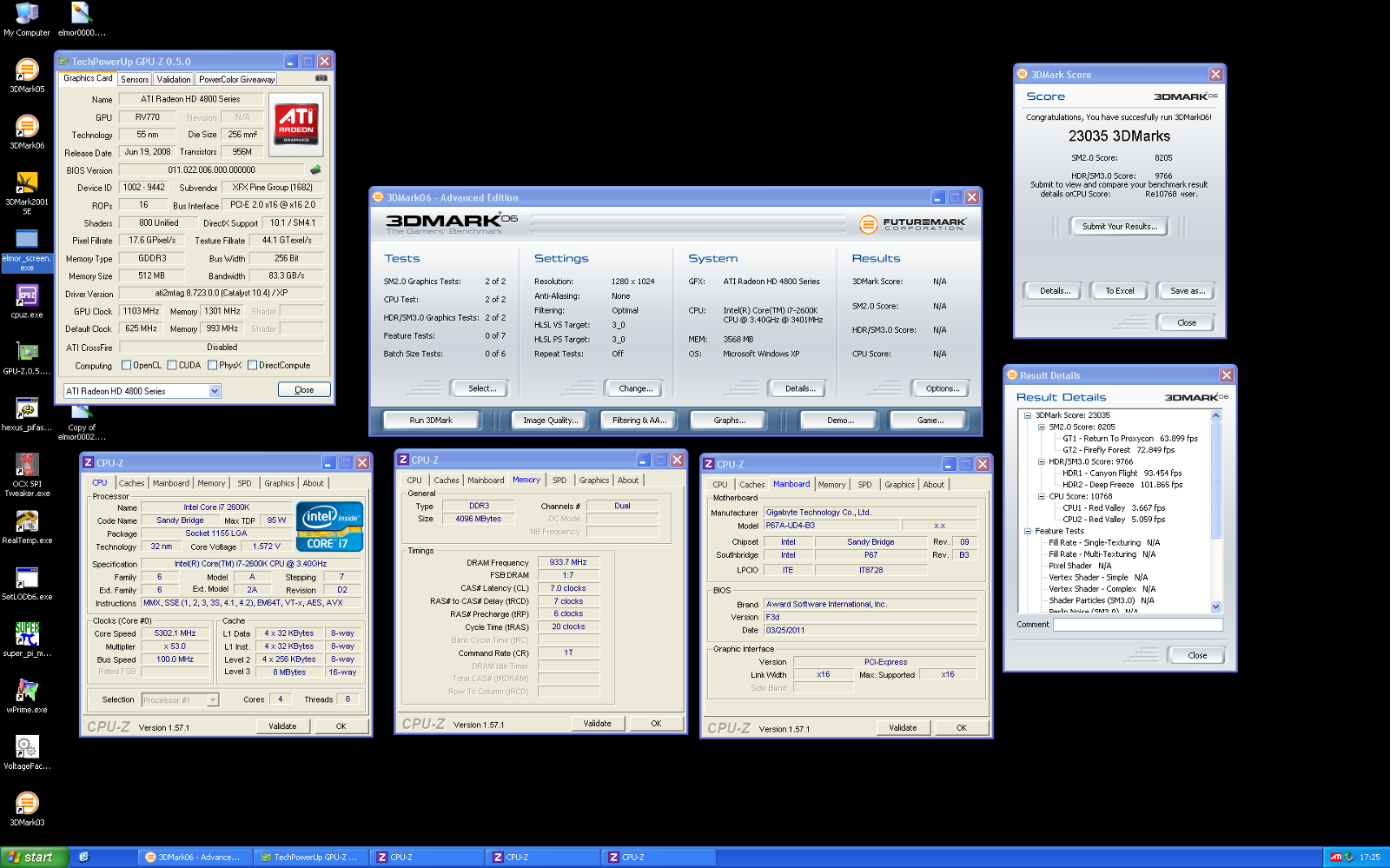
Task: Open the elmor0000 image file icon
Action: tap(82, 19)
